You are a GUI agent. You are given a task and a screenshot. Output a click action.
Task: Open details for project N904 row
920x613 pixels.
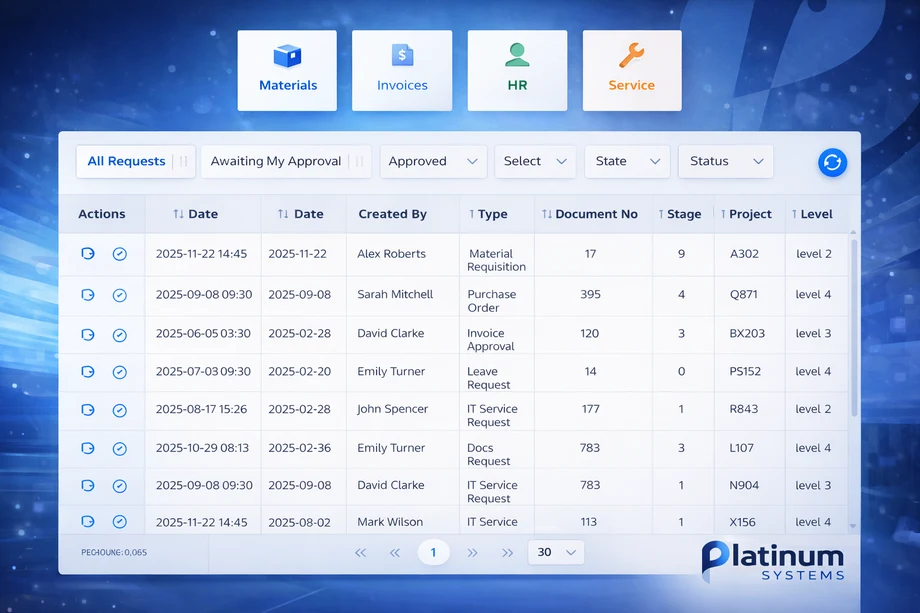[87, 485]
